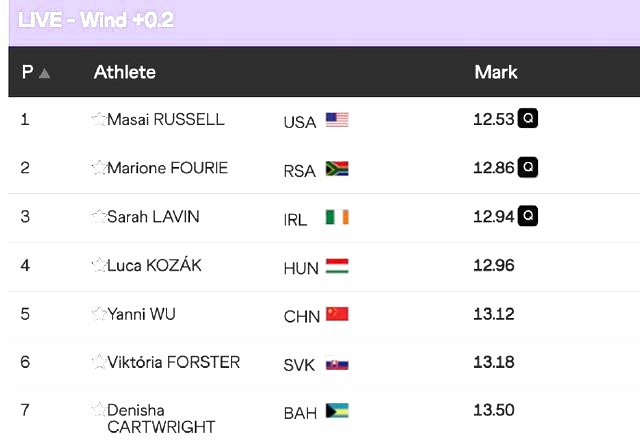
Task: Click the Athlete column header
Action: 124,72
